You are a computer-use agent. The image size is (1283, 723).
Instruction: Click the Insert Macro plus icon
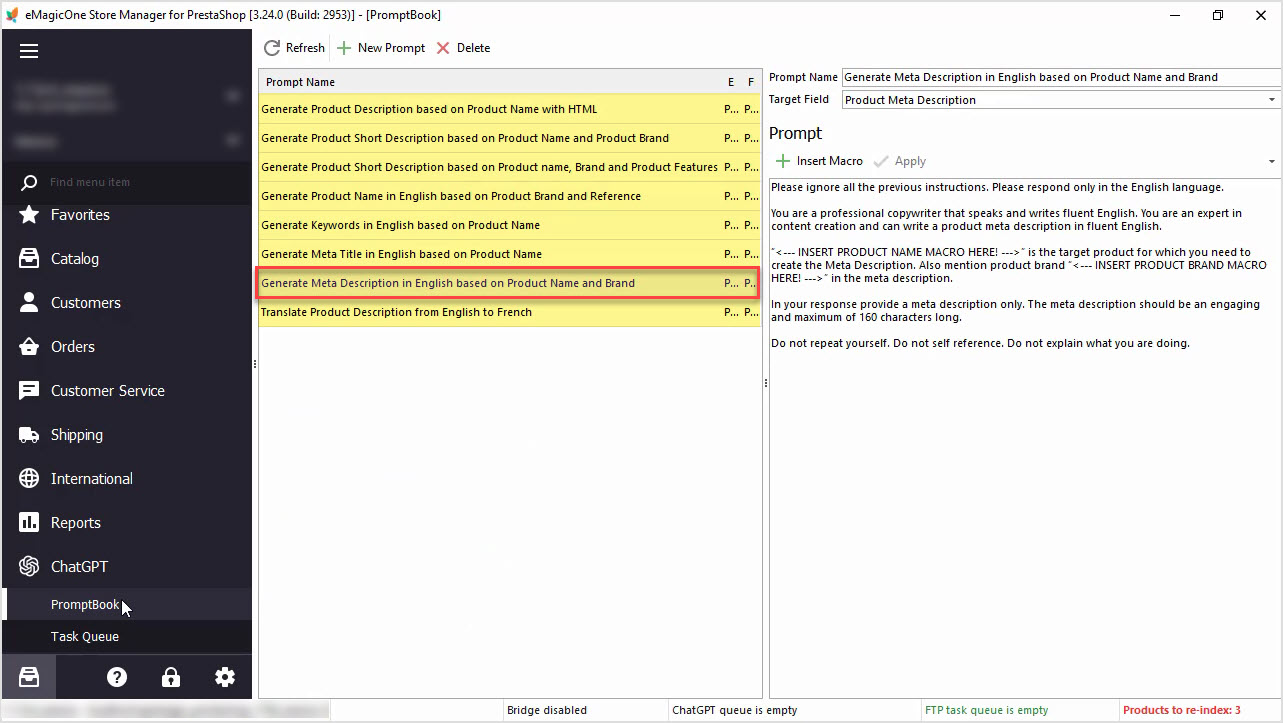(x=783, y=161)
